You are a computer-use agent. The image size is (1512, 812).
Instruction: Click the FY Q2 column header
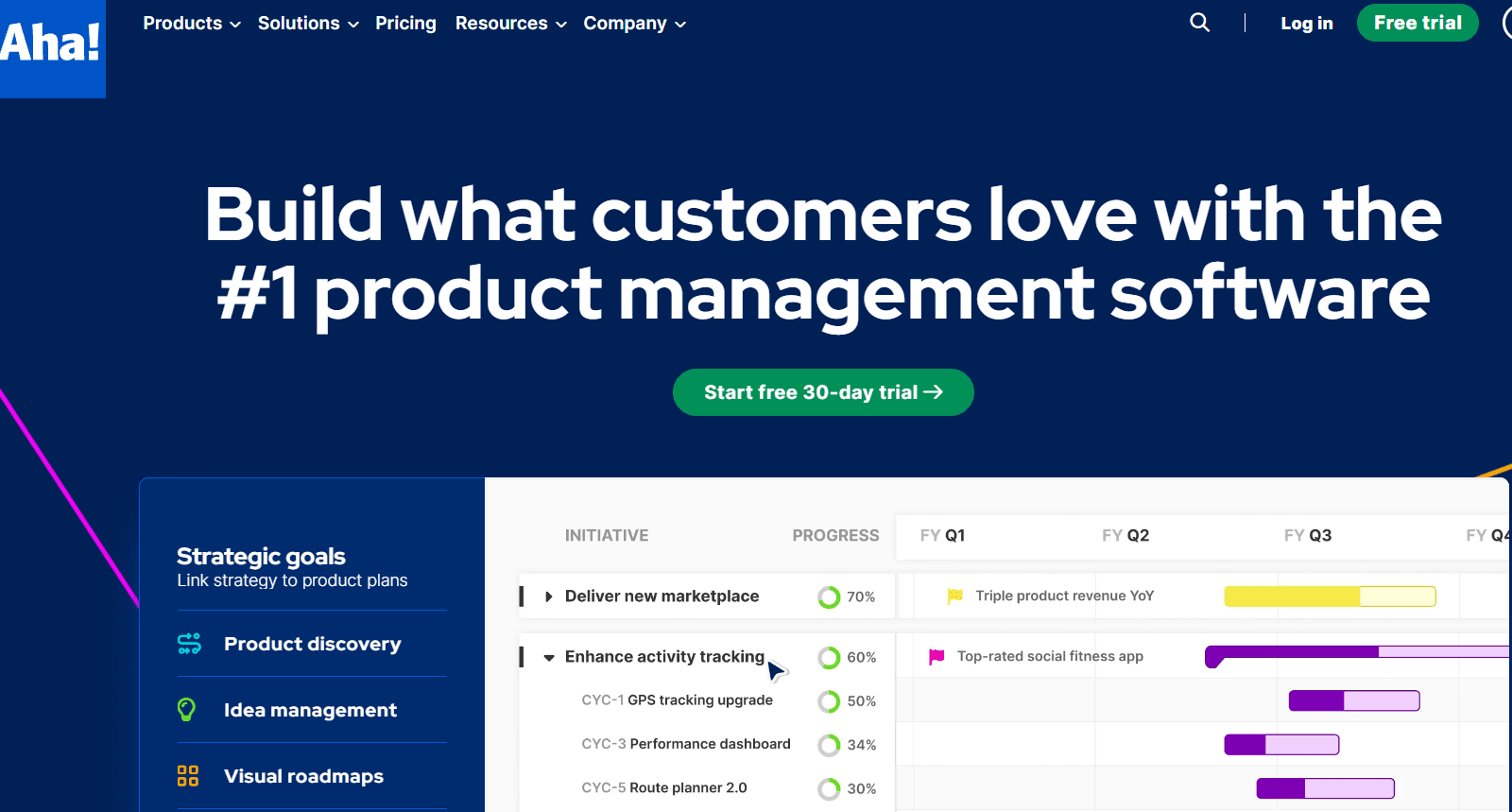coord(1125,535)
